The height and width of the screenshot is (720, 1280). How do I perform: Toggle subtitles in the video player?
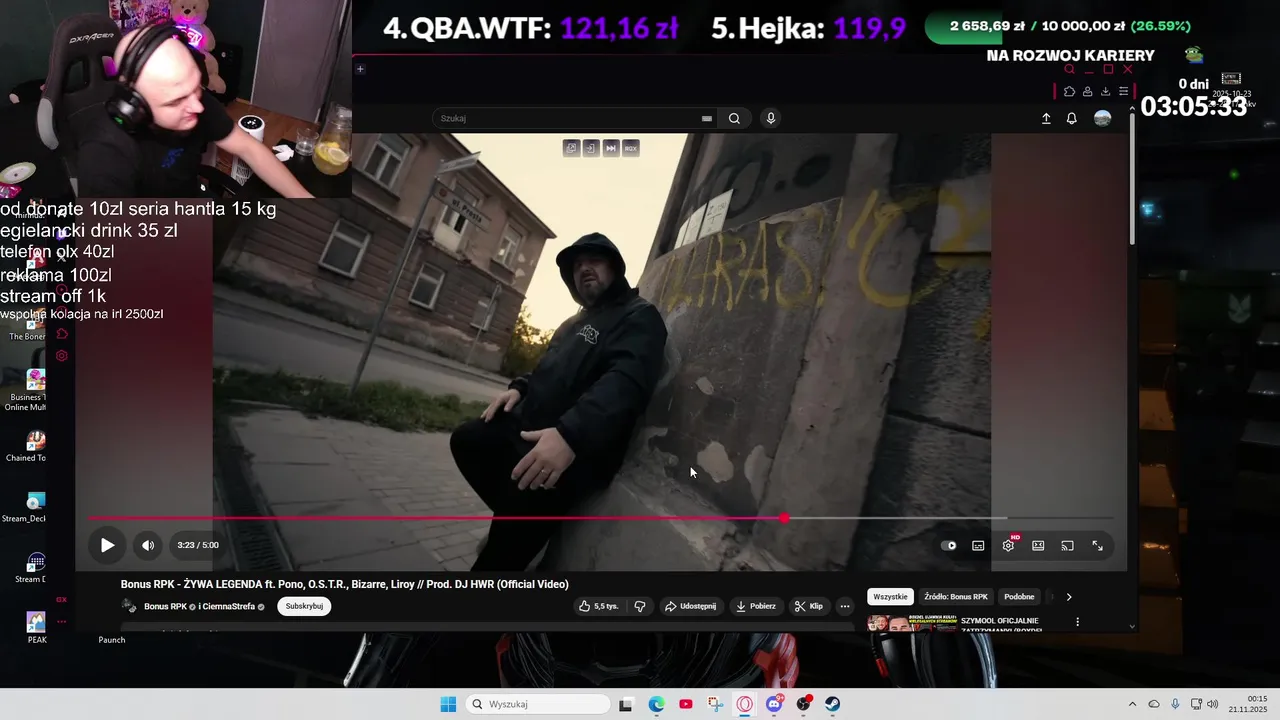tap(978, 545)
